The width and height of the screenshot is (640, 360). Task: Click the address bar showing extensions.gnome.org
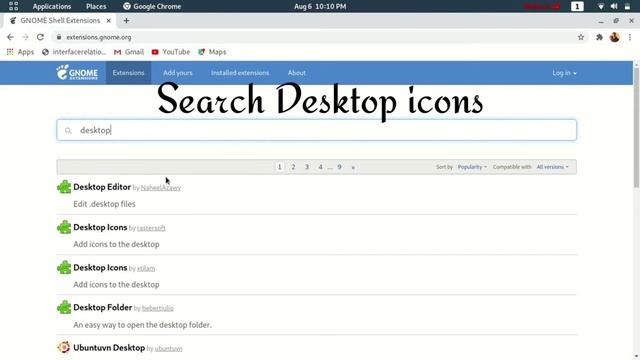(x=316, y=37)
